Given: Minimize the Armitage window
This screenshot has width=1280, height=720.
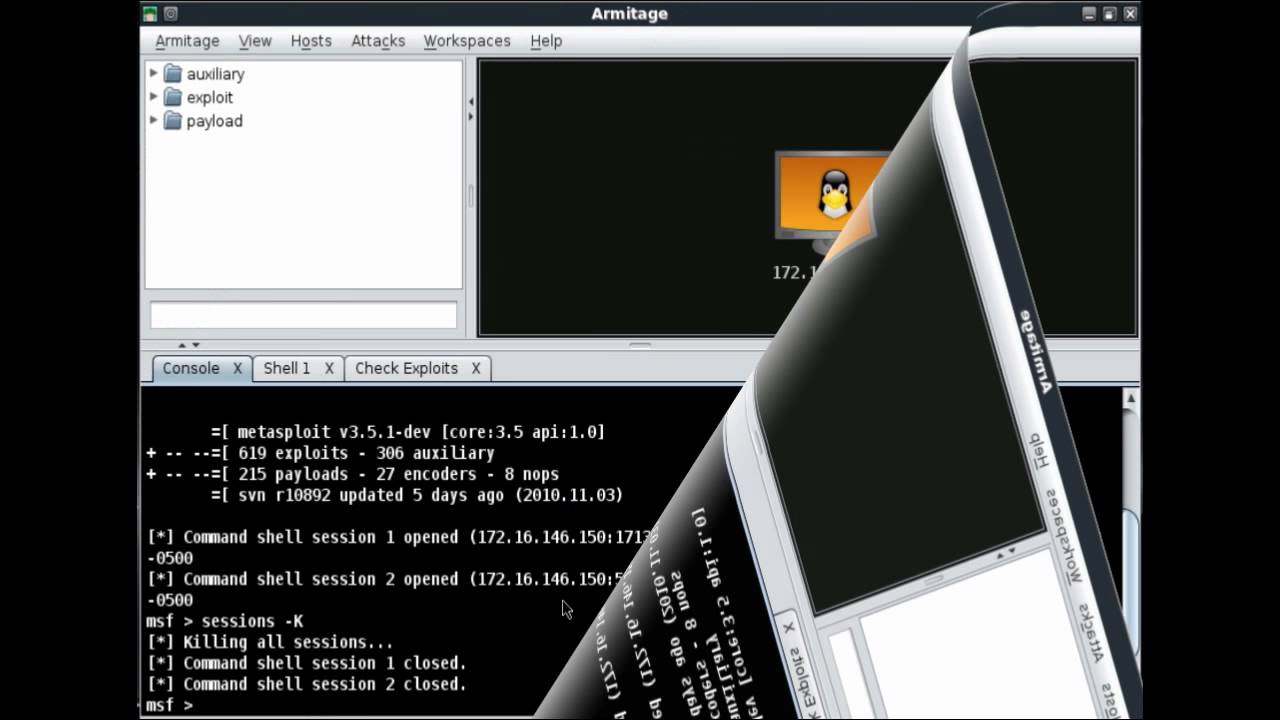Looking at the screenshot, I should [1090, 14].
